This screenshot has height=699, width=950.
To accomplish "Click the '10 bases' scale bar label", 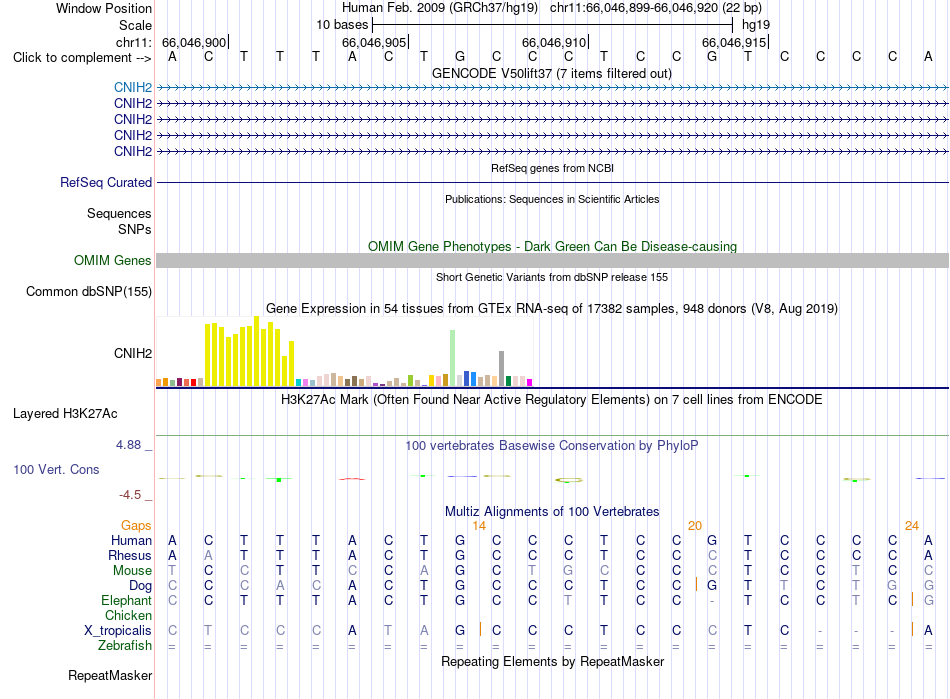I will (342, 25).
